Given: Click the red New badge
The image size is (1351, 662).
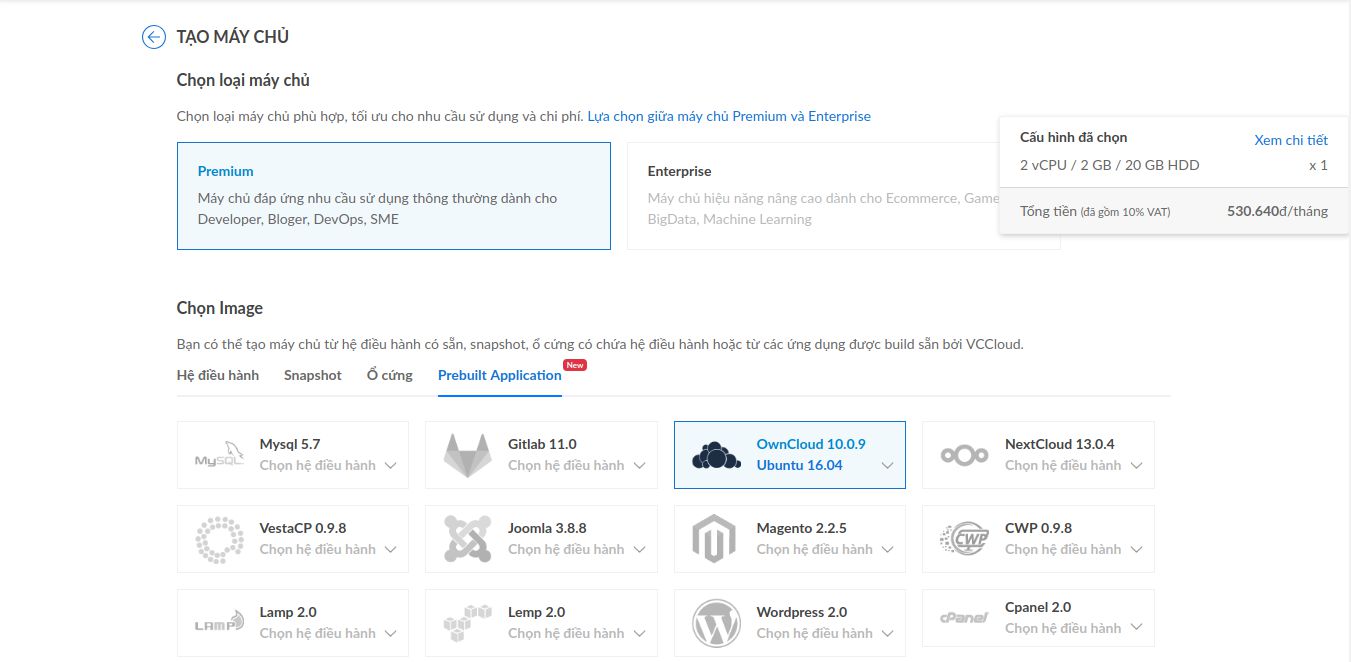Looking at the screenshot, I should click(575, 365).
